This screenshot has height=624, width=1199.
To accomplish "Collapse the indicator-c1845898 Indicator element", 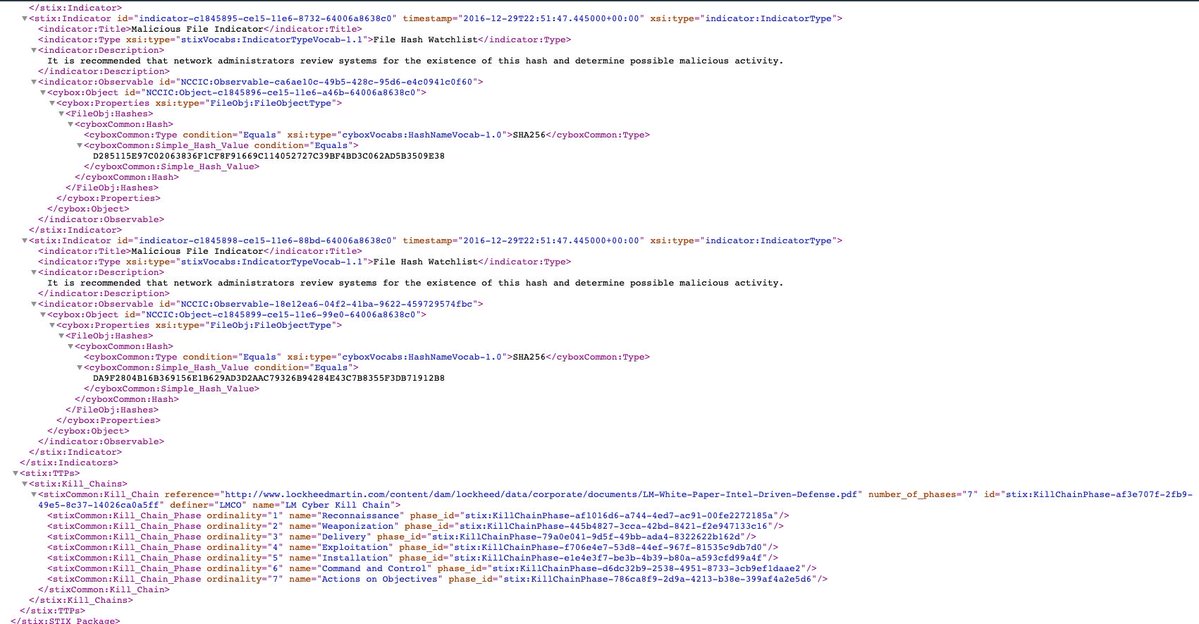I will coord(25,241).
